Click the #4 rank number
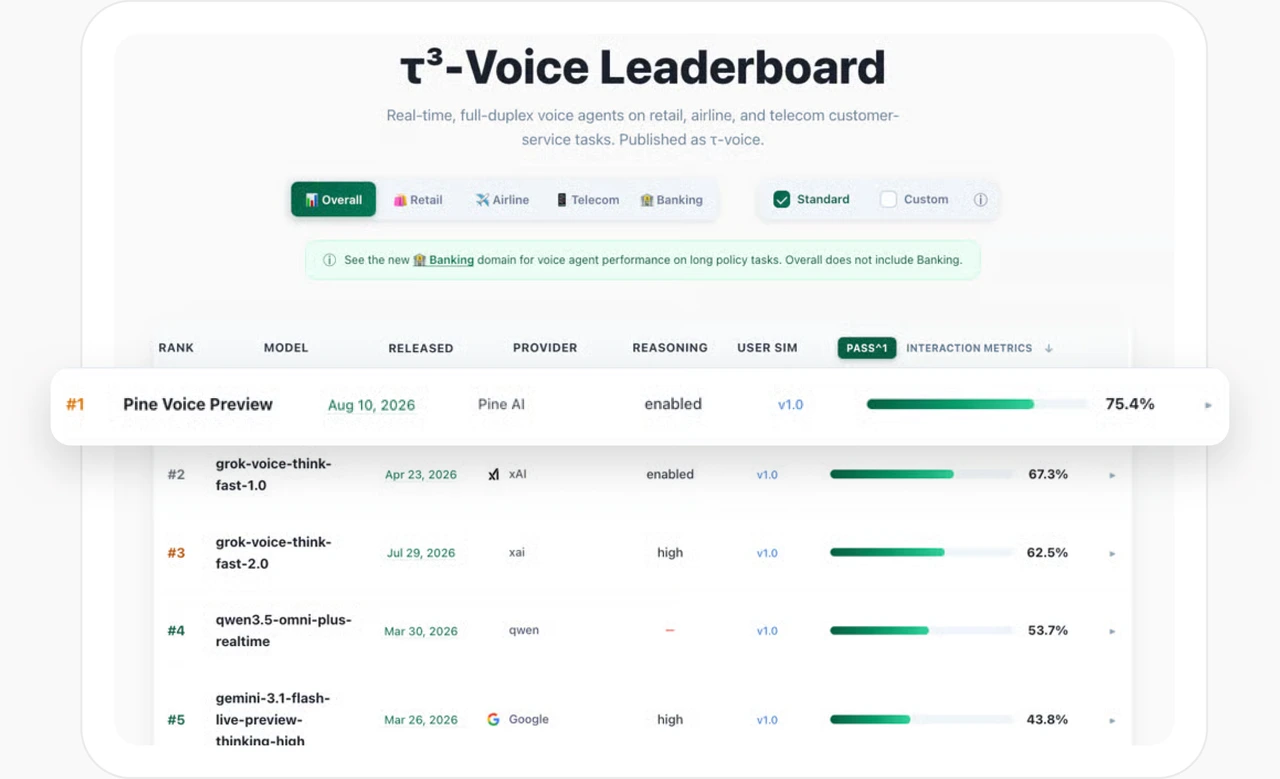The image size is (1280, 779). (176, 631)
